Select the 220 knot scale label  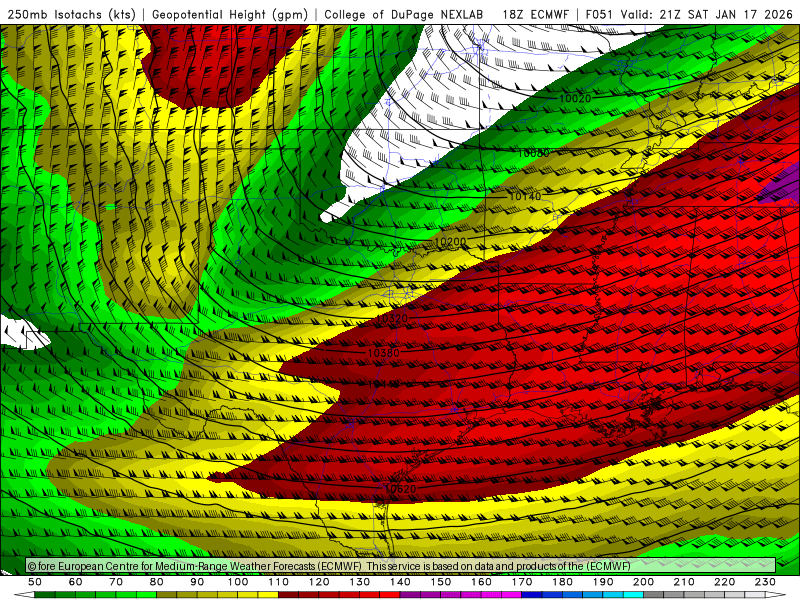[725, 582]
